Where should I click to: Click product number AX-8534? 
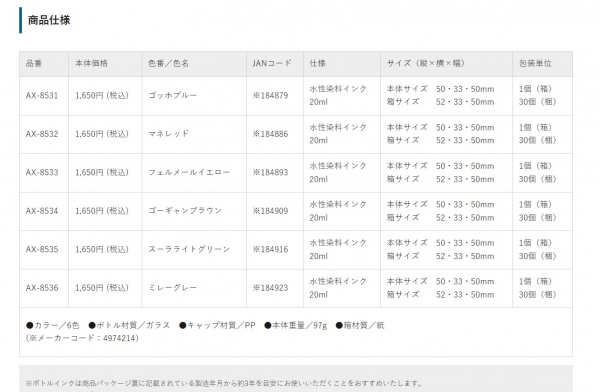pyautogui.click(x=42, y=211)
